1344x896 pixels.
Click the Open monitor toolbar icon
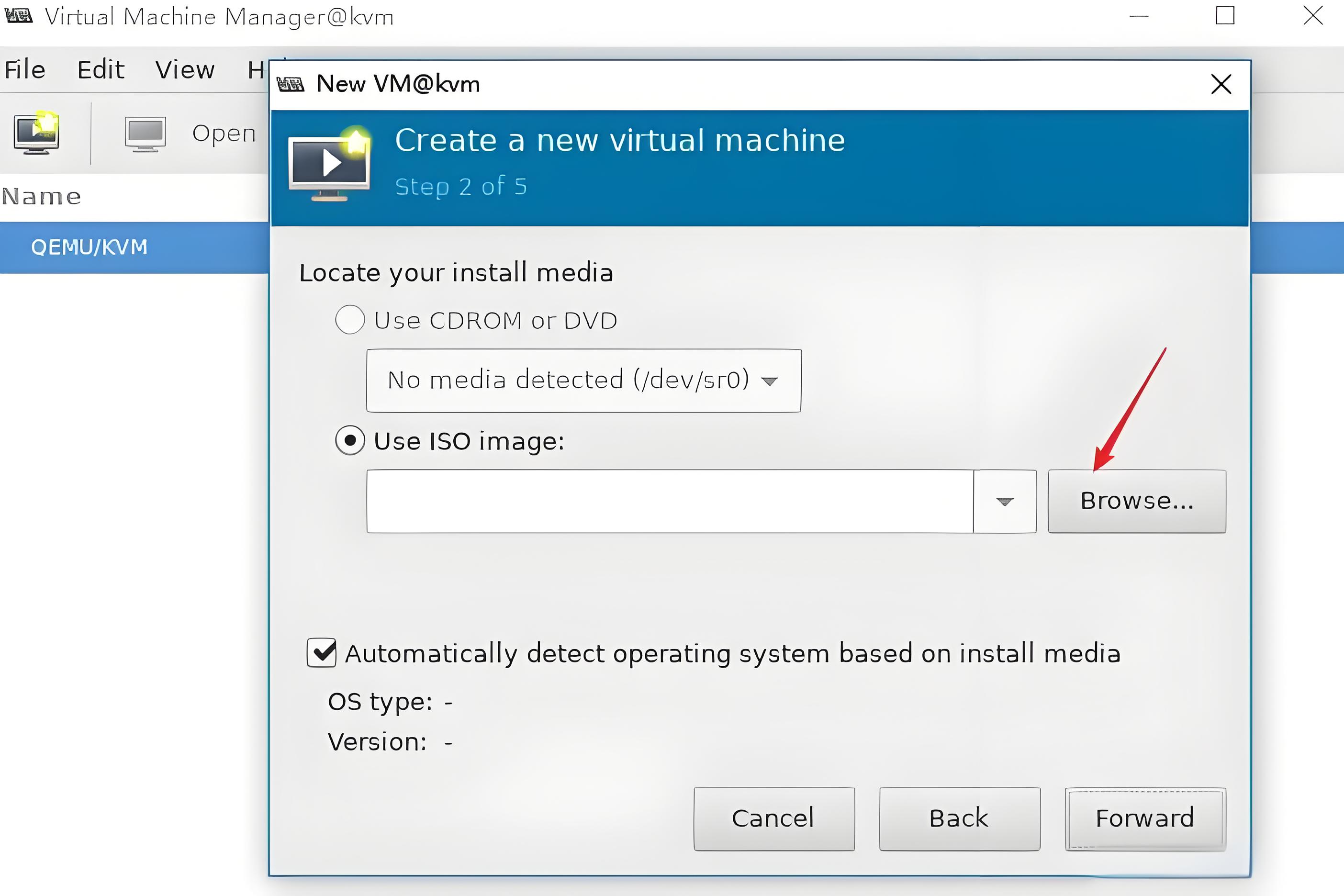(146, 134)
